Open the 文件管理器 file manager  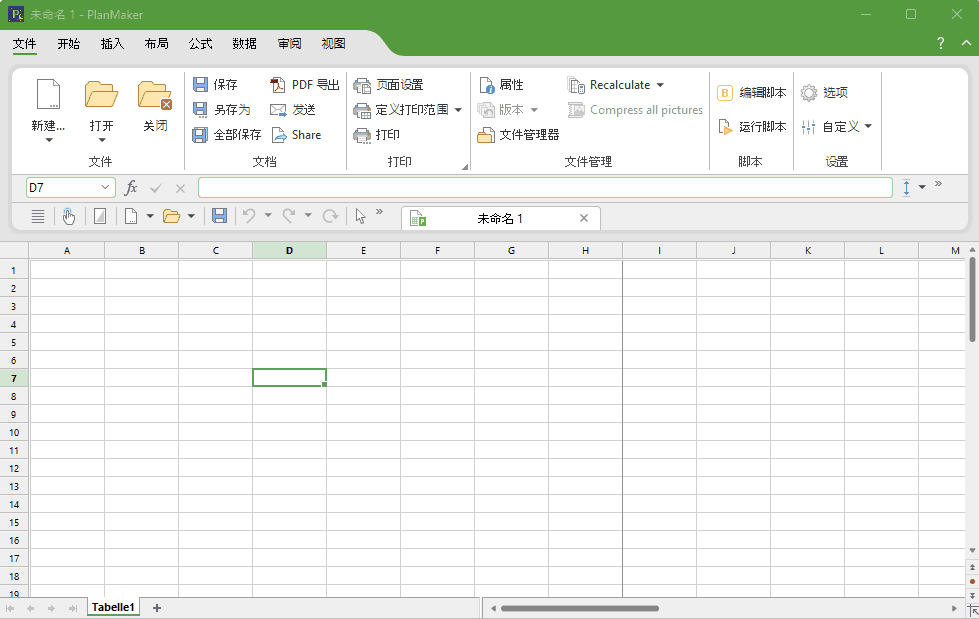pos(487,135)
